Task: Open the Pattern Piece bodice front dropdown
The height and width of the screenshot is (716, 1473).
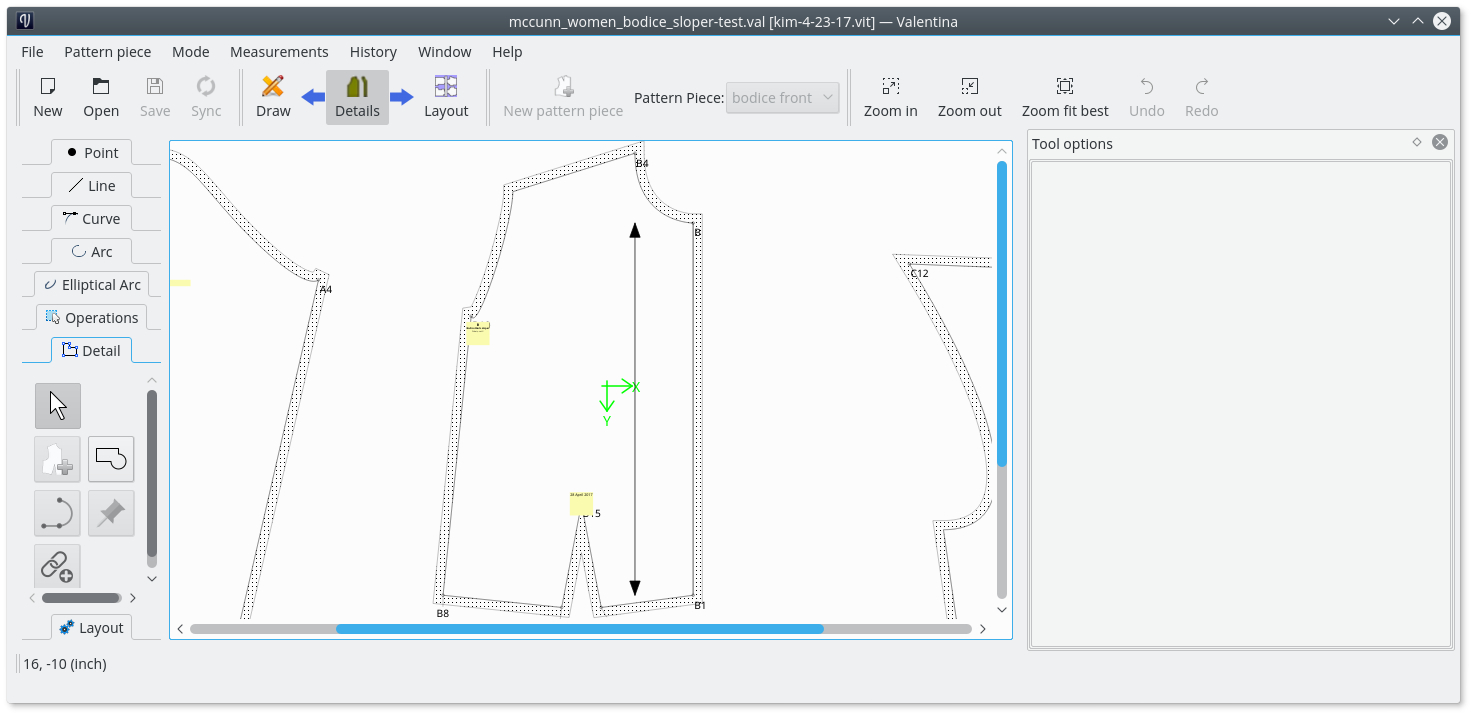Action: [x=782, y=98]
